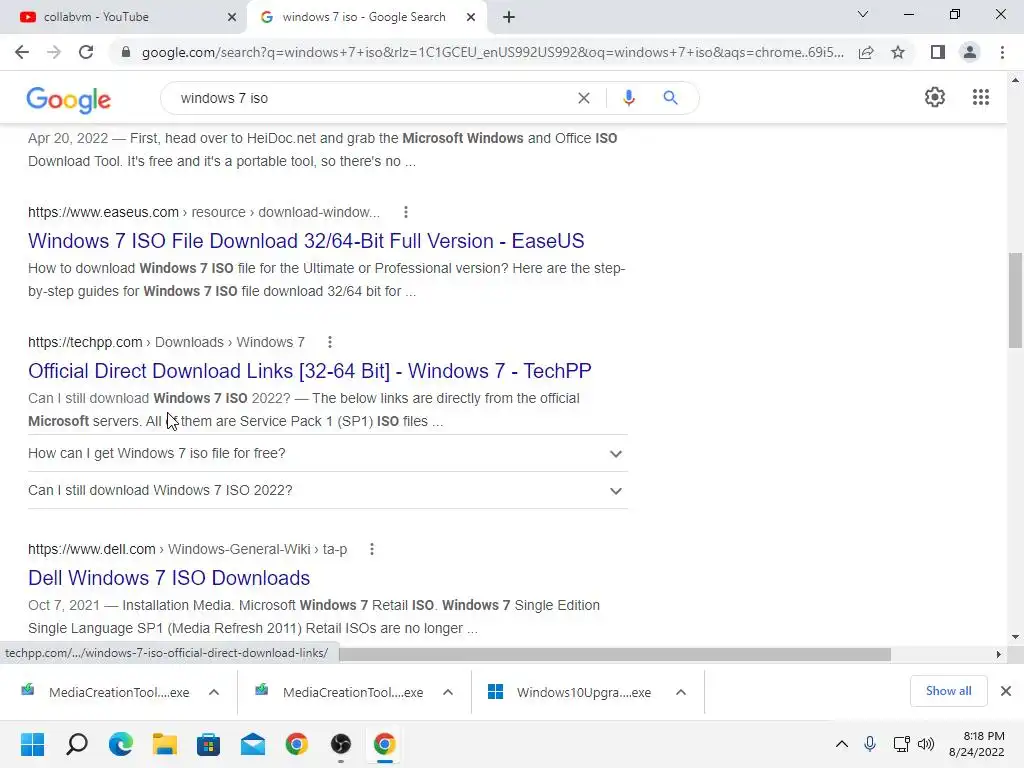1024x768 pixels.
Task: Expand 'How can I get Windows 7 iso file for free?'
Action: click(x=327, y=453)
